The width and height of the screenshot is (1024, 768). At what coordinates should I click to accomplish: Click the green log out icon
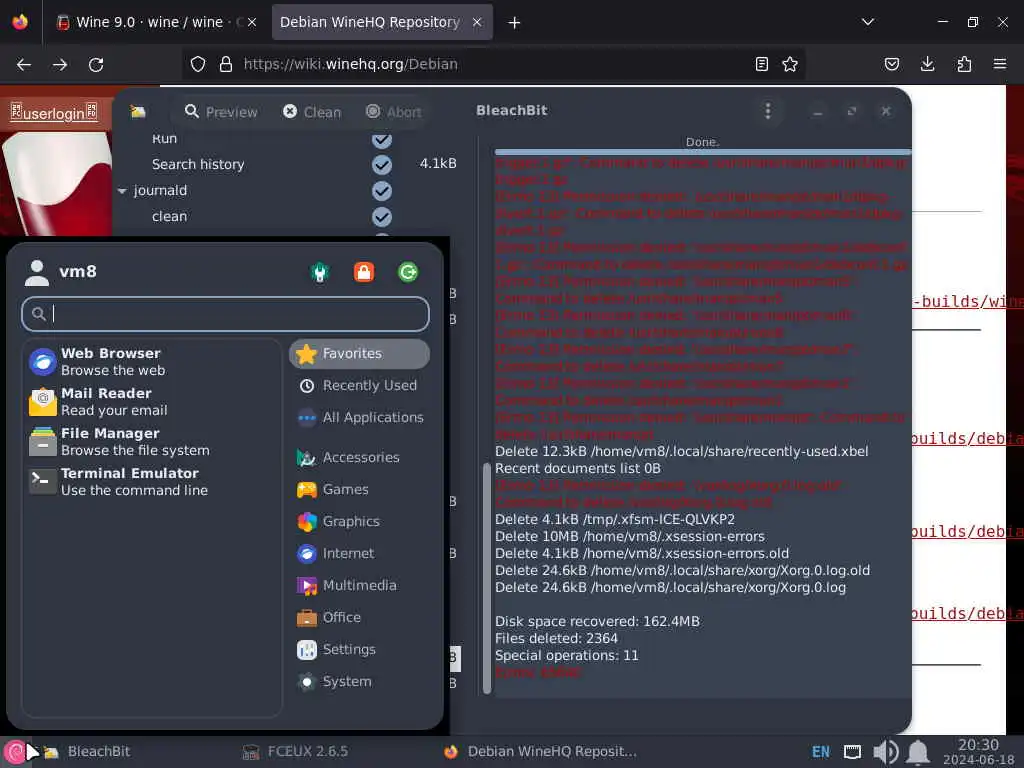[408, 272]
